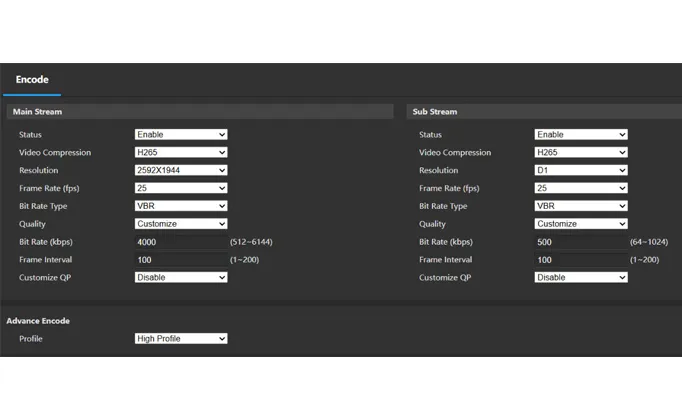Image resolution: width=682 pixels, height=420 pixels.
Task: Choose Sub Stream Frame Rate dropdown
Action: [x=581, y=188]
